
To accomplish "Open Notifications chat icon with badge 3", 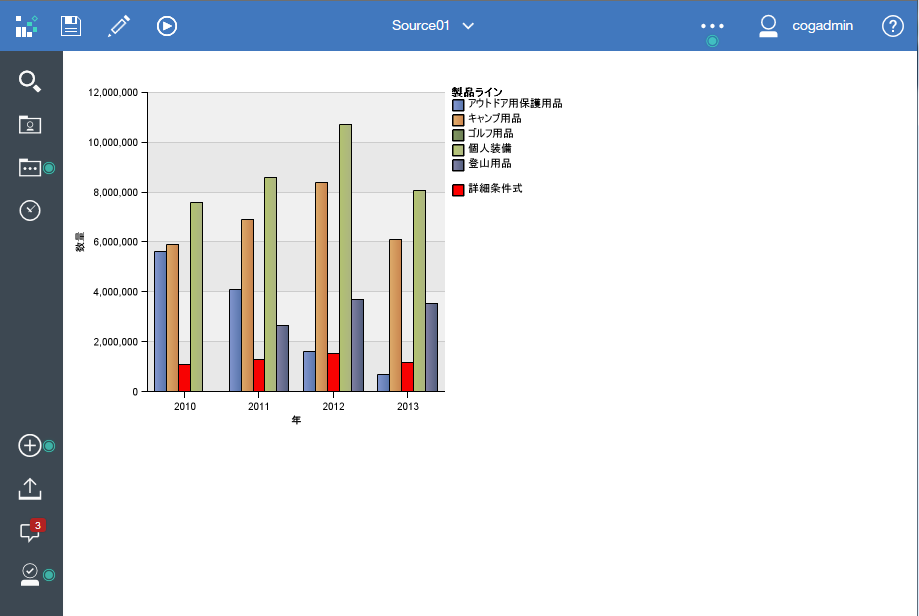I will coord(32,530).
